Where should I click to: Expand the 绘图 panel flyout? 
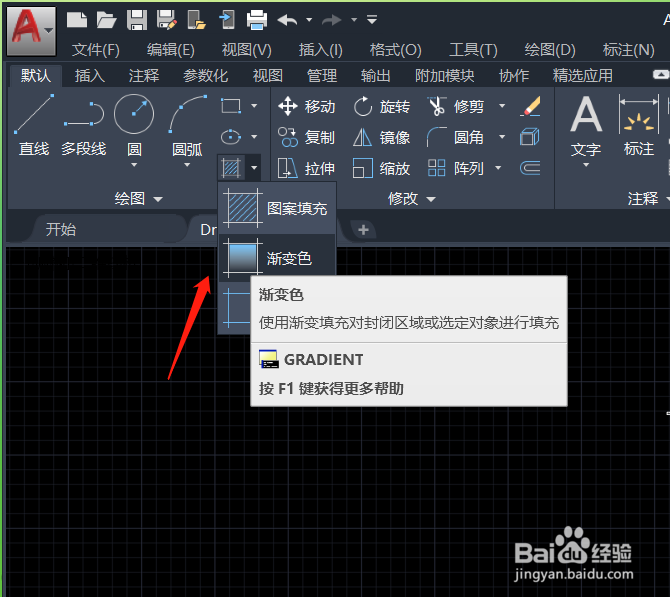[138, 199]
